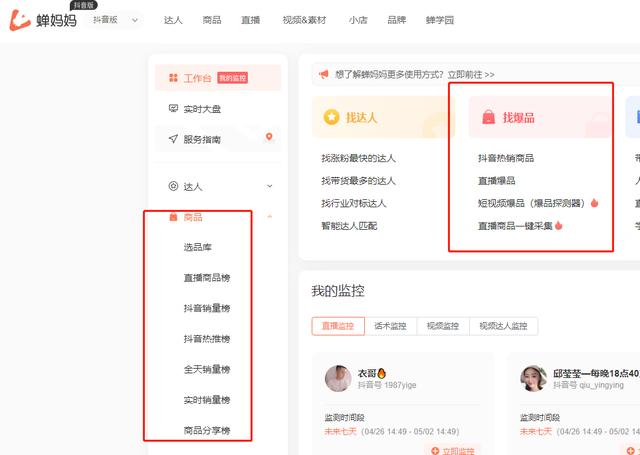Open the 小店 top menu
The image size is (640, 455).
pyautogui.click(x=358, y=20)
